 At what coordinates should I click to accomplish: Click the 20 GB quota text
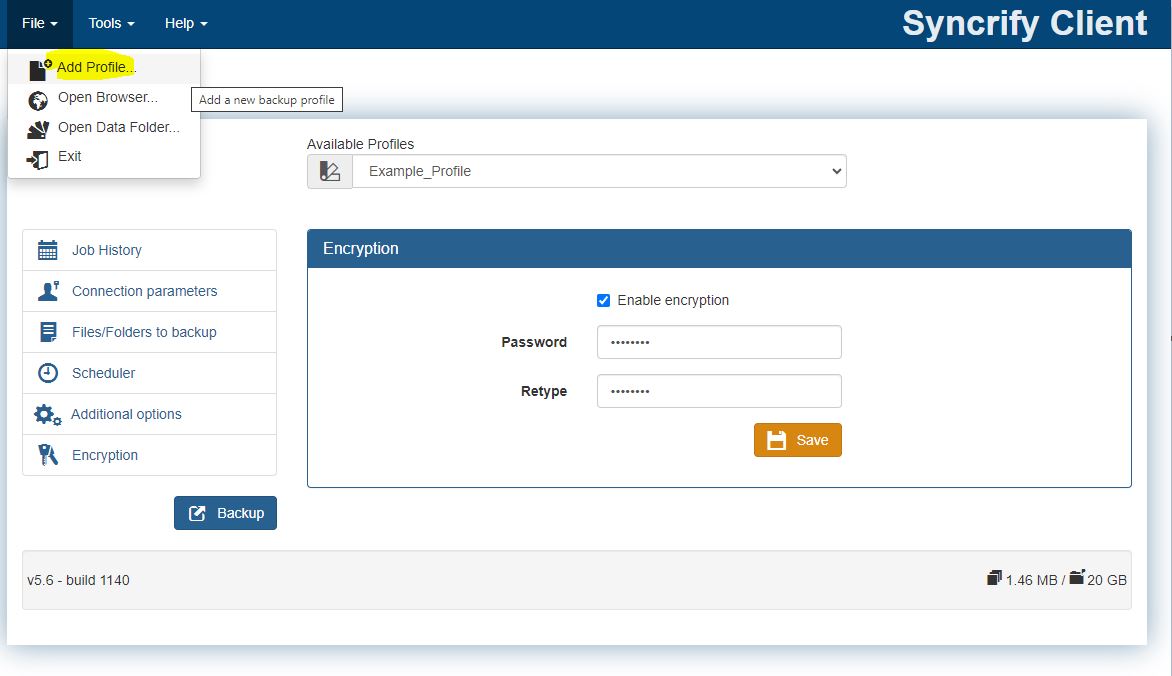coord(1107,580)
